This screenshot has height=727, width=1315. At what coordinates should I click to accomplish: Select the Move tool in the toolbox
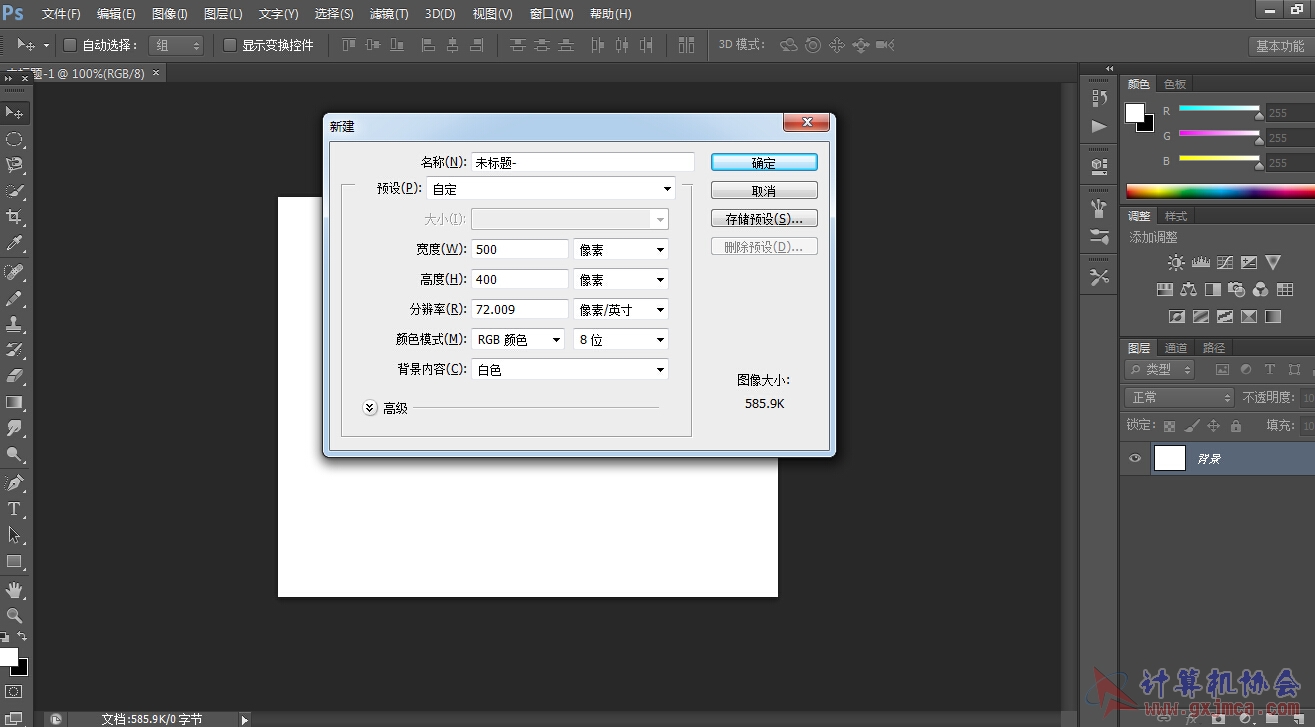point(14,112)
